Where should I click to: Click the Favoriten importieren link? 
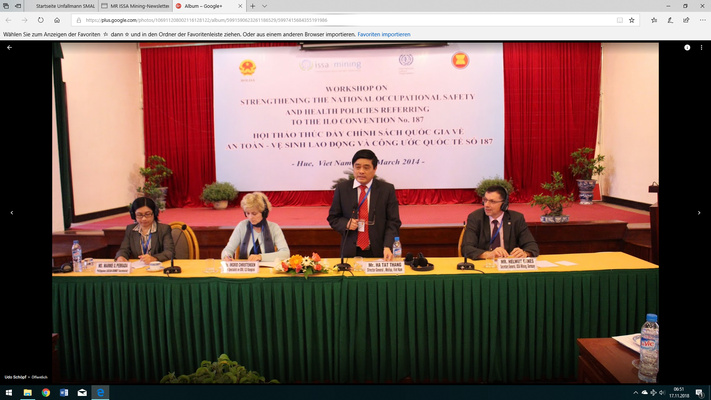[x=384, y=34]
